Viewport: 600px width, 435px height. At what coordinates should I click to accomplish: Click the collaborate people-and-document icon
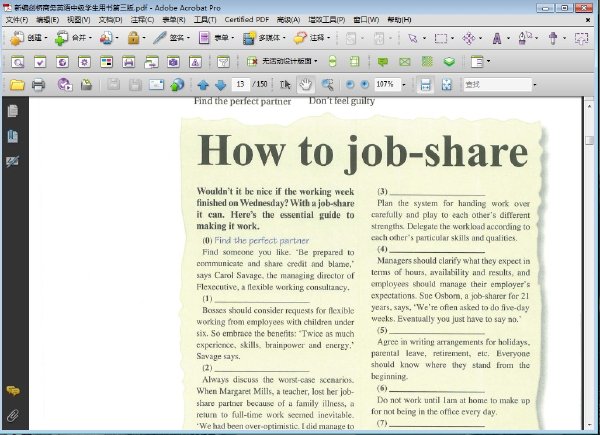pyautogui.click(x=108, y=38)
